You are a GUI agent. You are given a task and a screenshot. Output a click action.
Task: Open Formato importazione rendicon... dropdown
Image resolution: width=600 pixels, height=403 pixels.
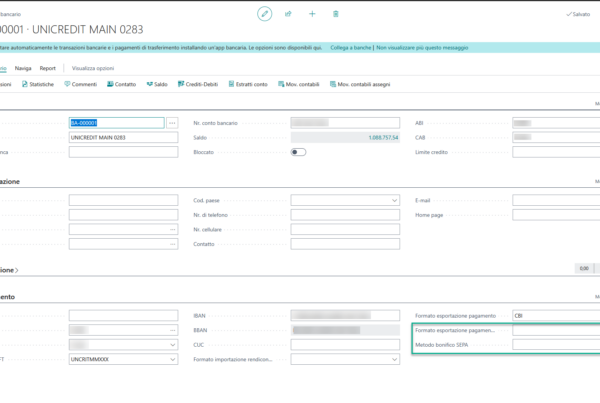click(395, 359)
